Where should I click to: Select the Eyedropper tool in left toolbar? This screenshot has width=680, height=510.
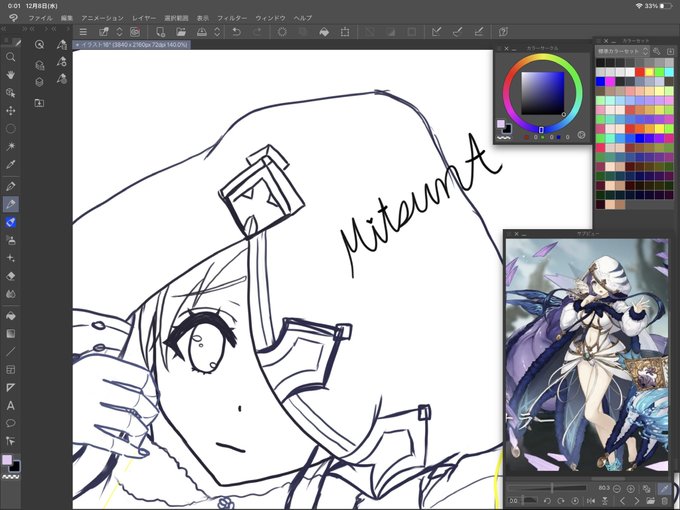(10, 164)
